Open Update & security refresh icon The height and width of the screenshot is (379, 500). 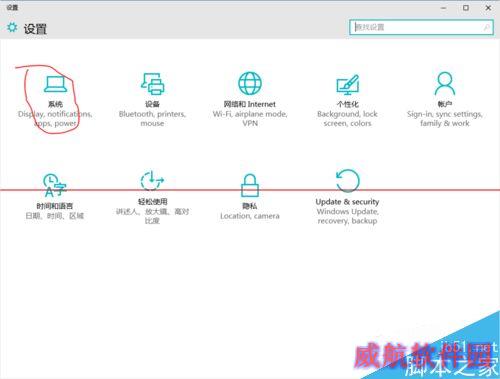coord(348,181)
